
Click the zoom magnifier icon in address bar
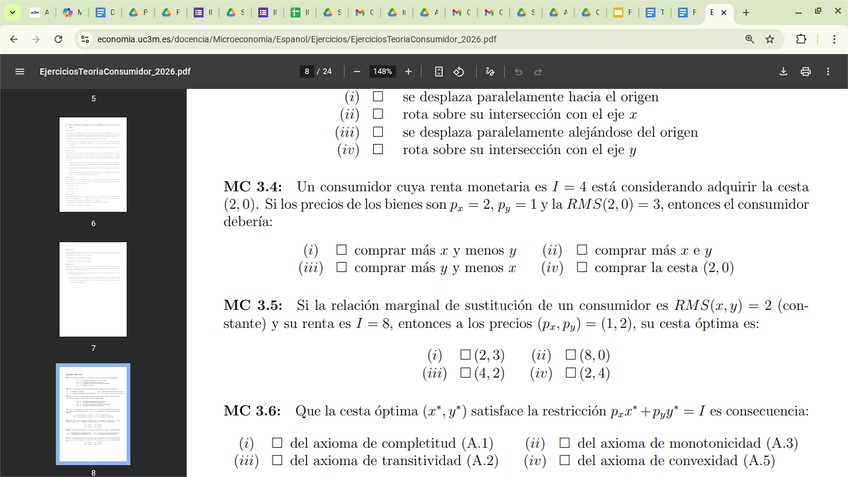750,39
